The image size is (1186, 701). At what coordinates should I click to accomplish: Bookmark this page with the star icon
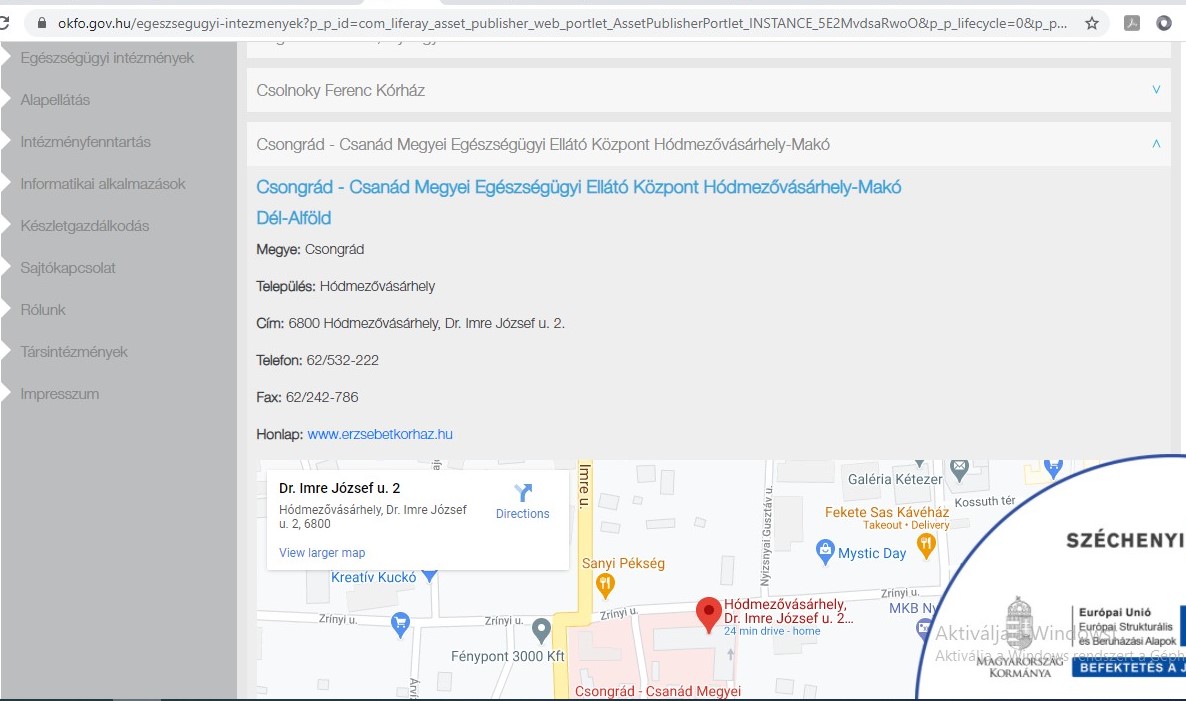point(1092,23)
